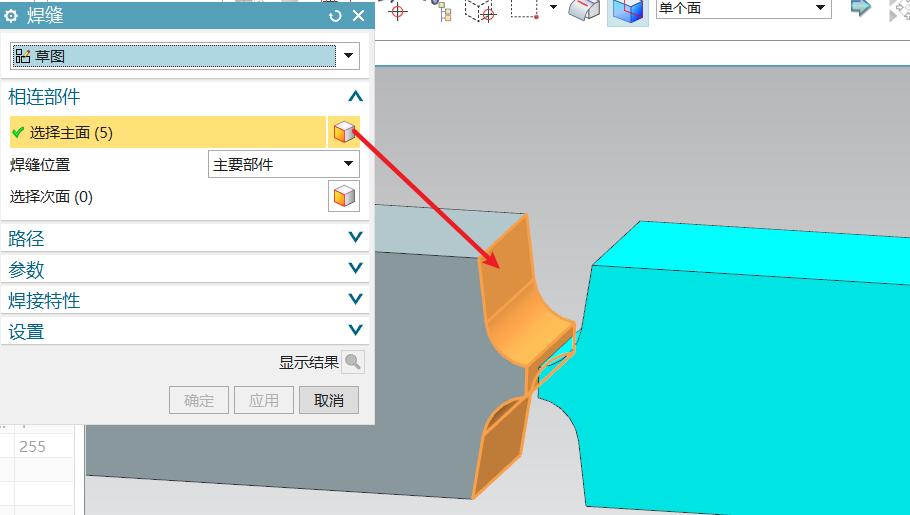The width and height of the screenshot is (910, 515).
Task: Activate the 选择主面 (5) selection row
Action: coord(168,132)
